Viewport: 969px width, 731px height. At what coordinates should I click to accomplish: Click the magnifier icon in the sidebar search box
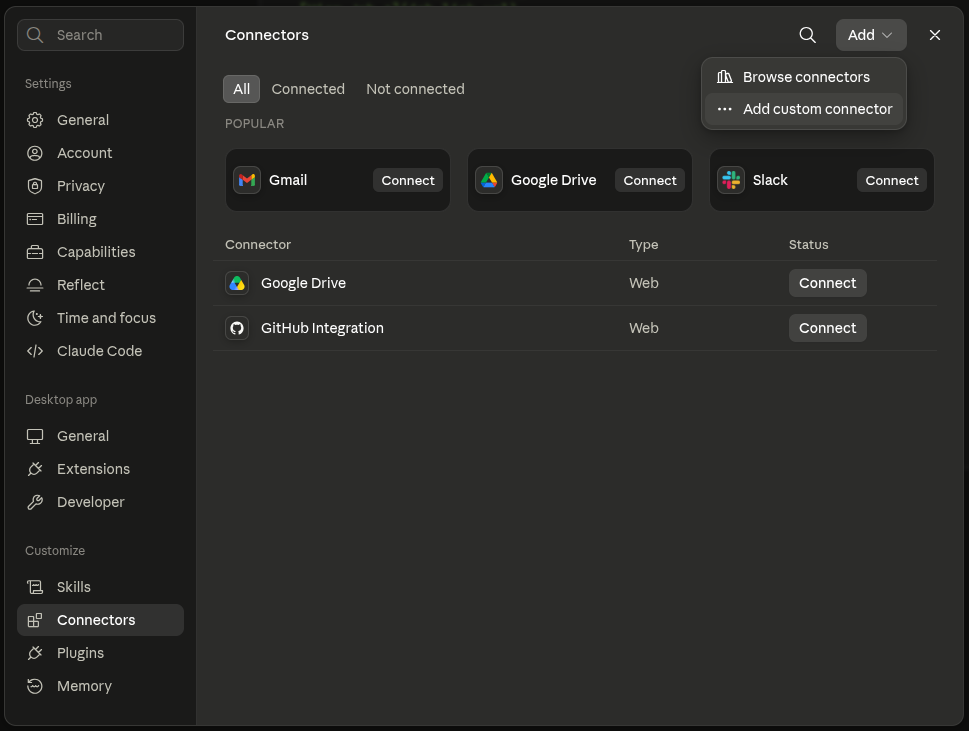(35, 35)
